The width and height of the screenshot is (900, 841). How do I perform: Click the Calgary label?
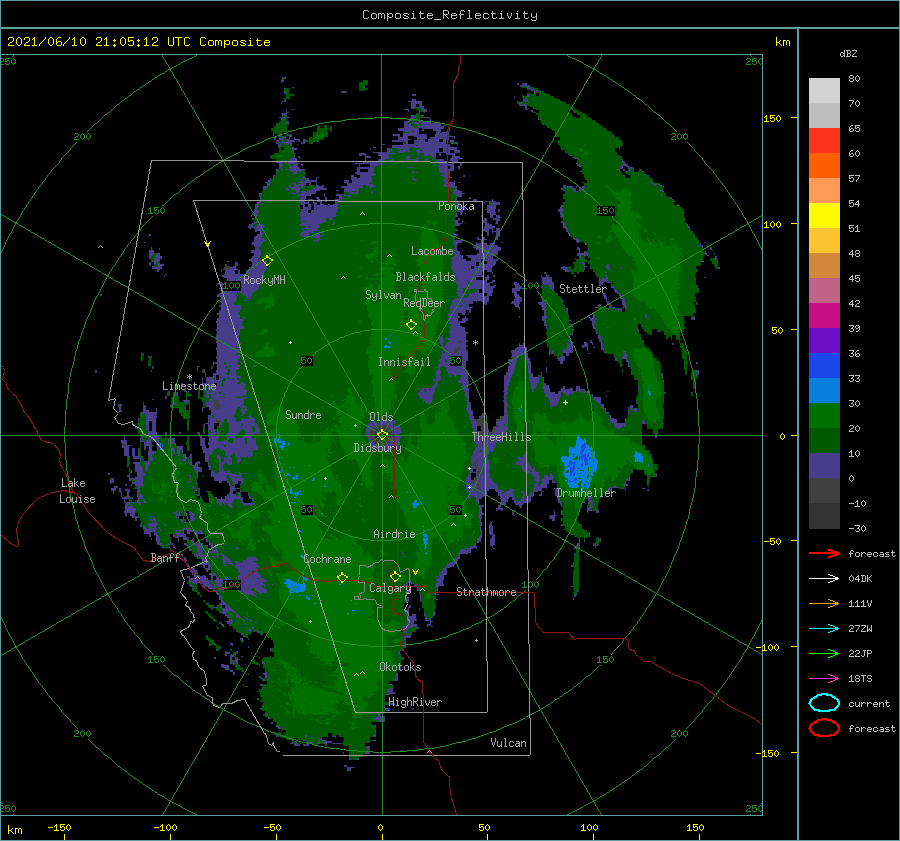click(x=390, y=588)
